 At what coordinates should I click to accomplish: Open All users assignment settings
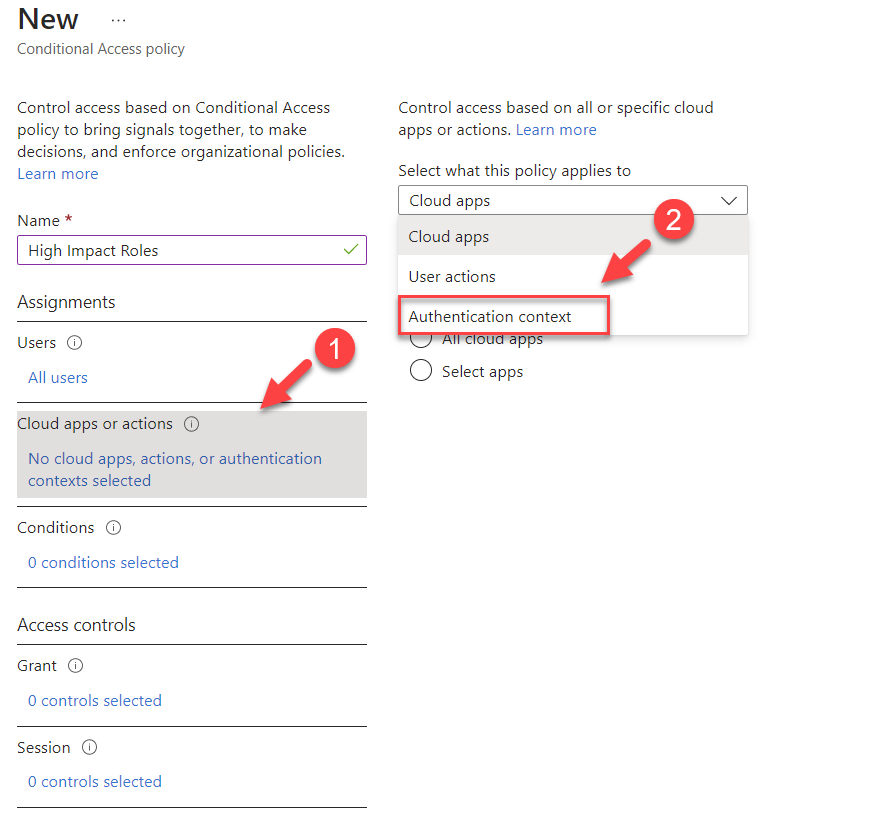57,377
